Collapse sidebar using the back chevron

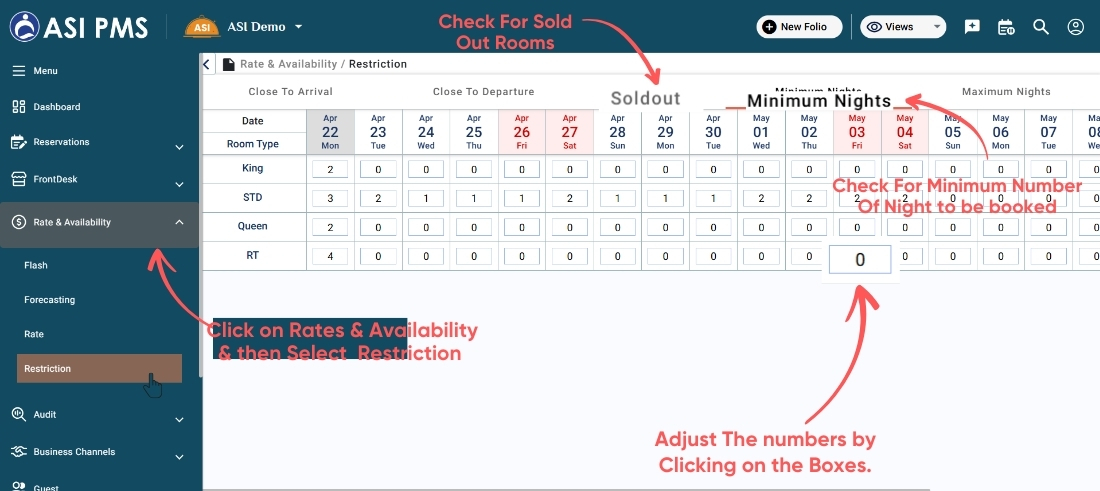[x=208, y=64]
